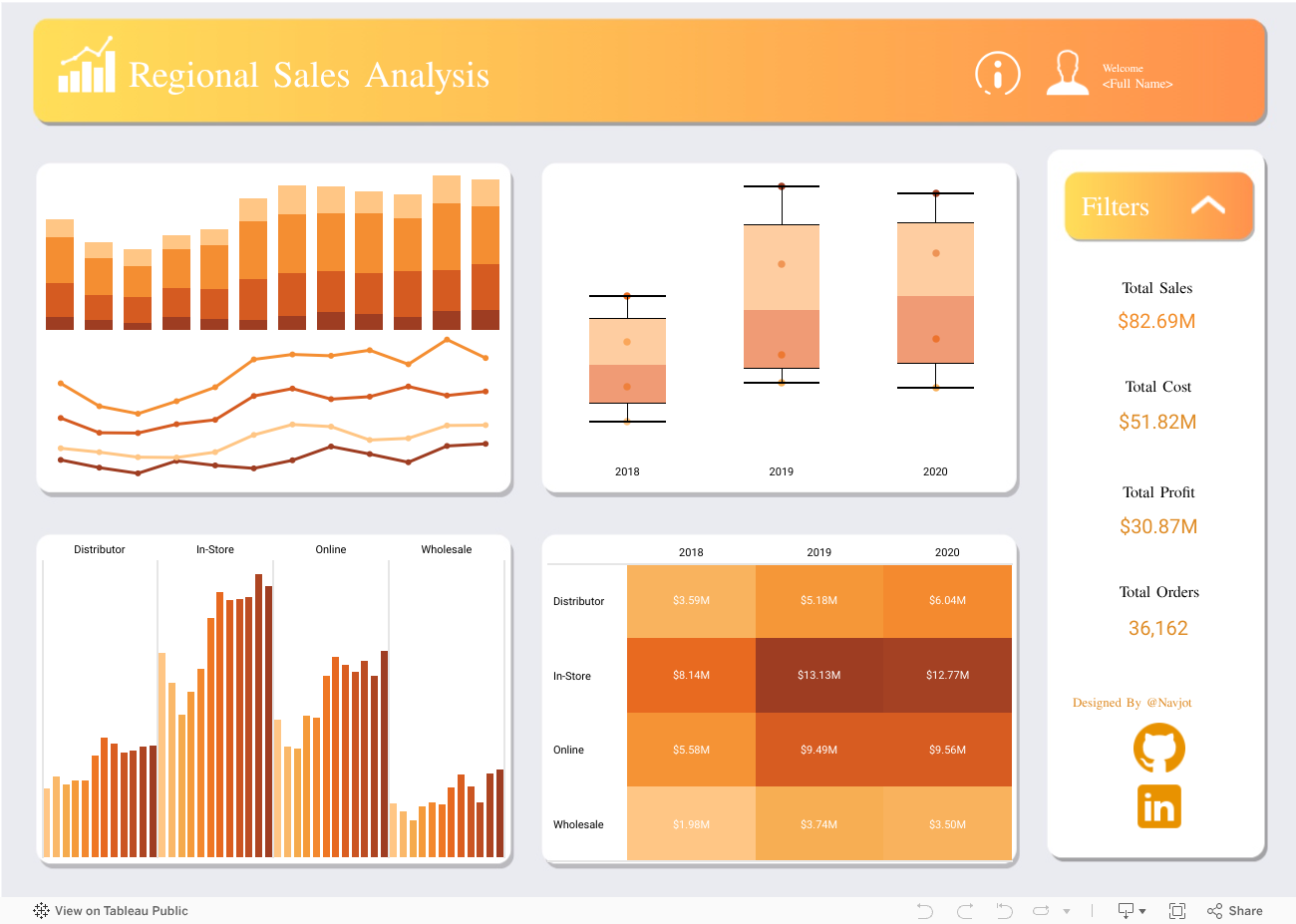The height and width of the screenshot is (924, 1296).
Task: Click the undo arrow in Tableau toolbar
Action: click(x=924, y=910)
